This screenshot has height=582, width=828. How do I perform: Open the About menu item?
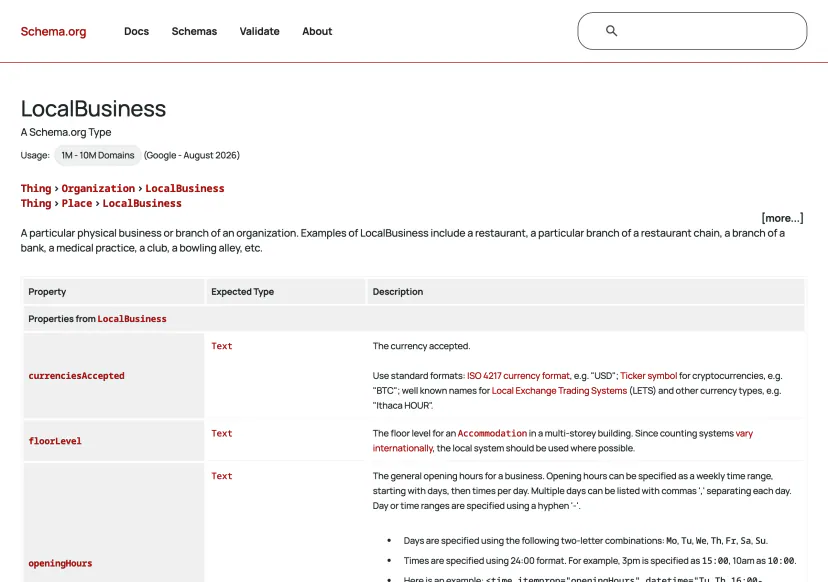click(x=317, y=31)
